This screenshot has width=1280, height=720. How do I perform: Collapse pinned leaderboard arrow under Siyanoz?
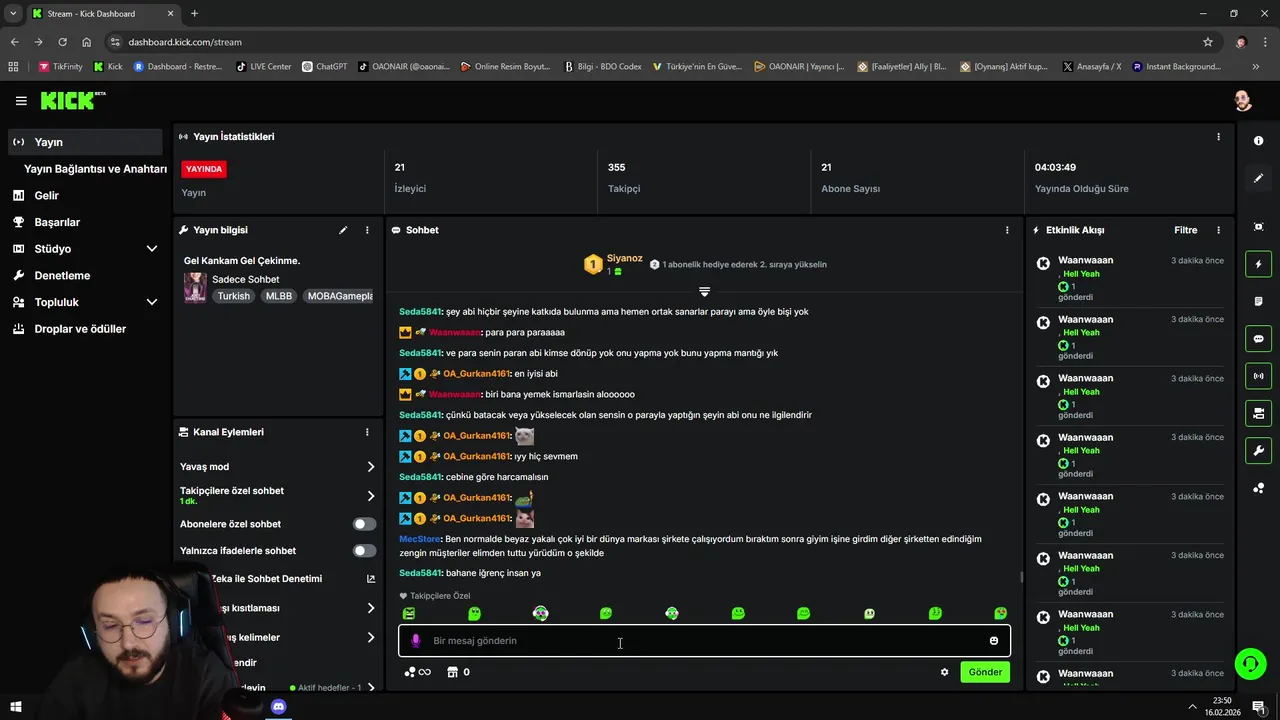(704, 291)
